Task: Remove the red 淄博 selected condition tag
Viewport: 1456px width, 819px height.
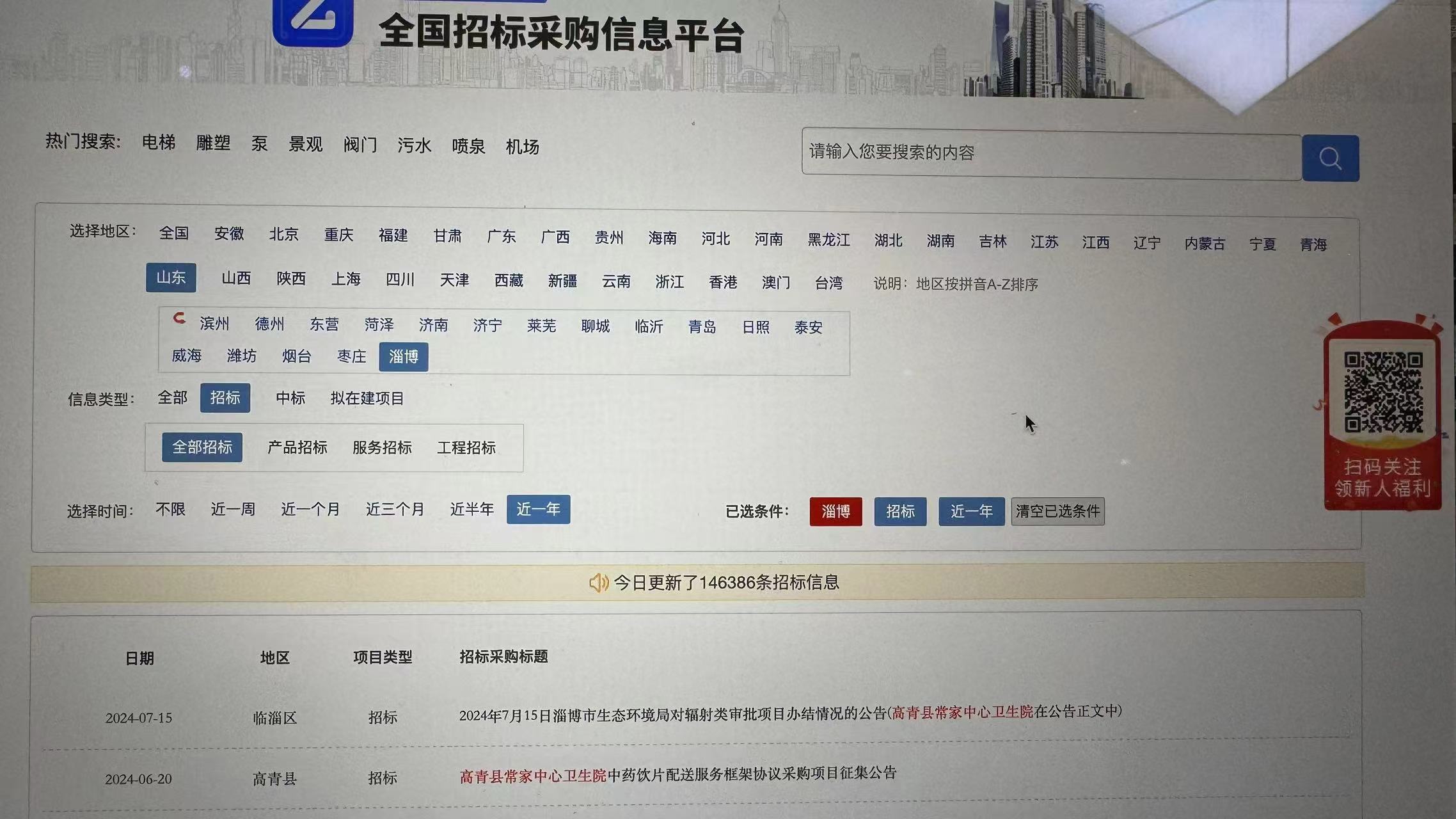Action: 835,511
